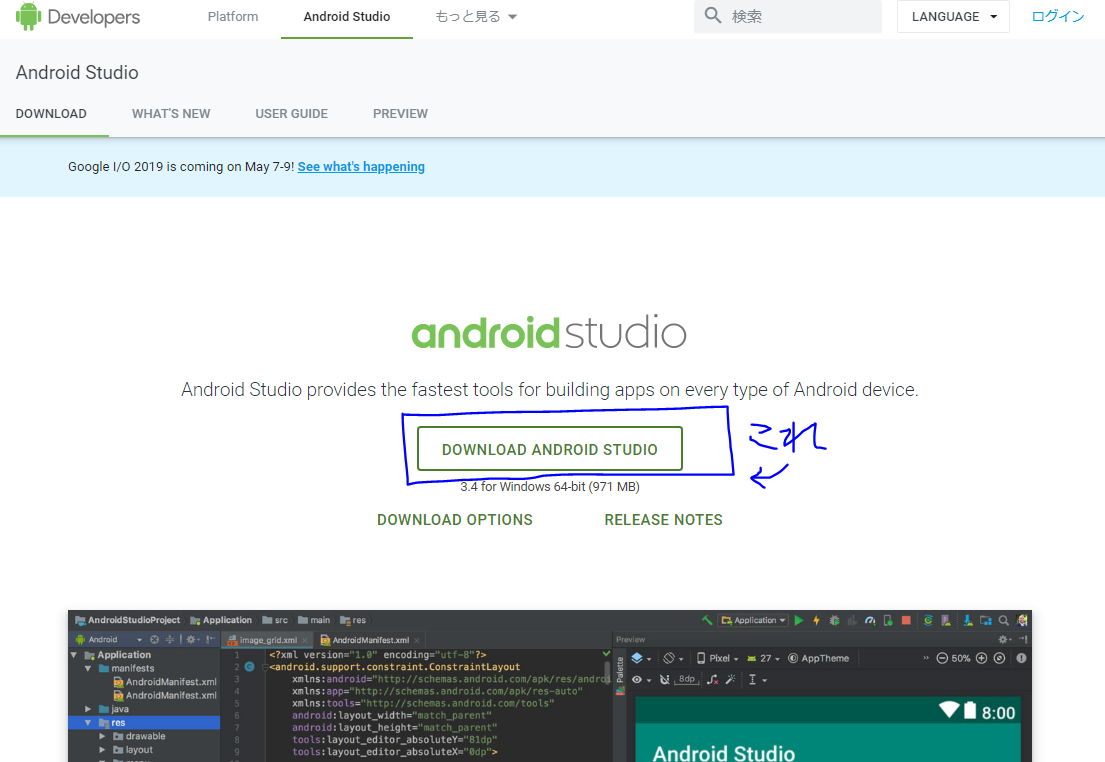Close the image_grid.xml editor tab

(305, 640)
